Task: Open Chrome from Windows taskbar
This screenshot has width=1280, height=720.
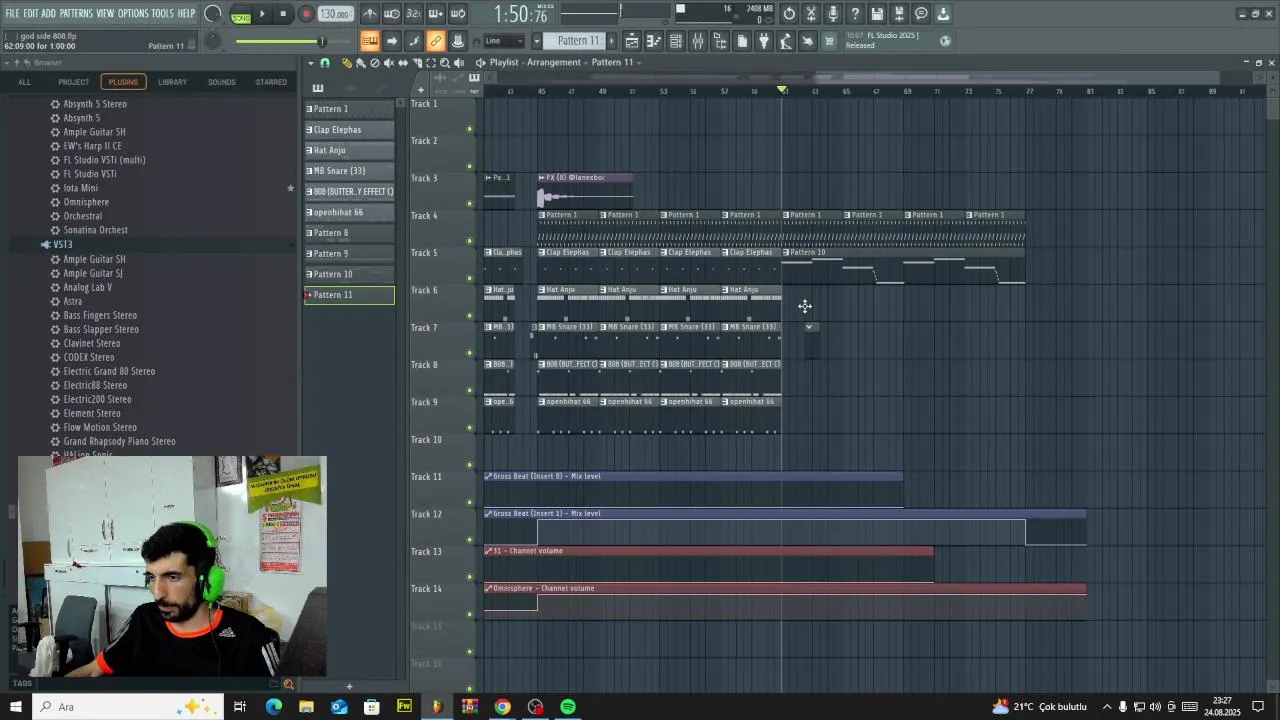Action: [502, 707]
